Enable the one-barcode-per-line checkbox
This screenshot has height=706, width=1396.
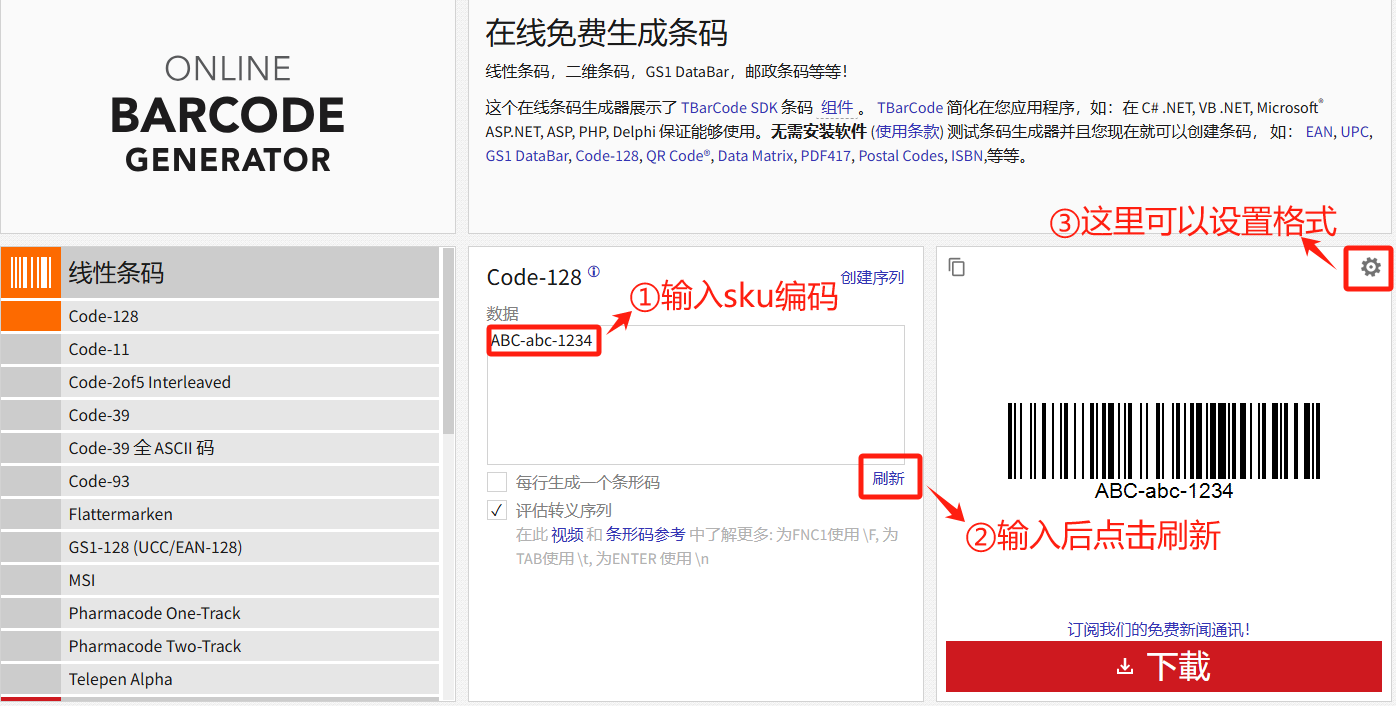click(497, 482)
